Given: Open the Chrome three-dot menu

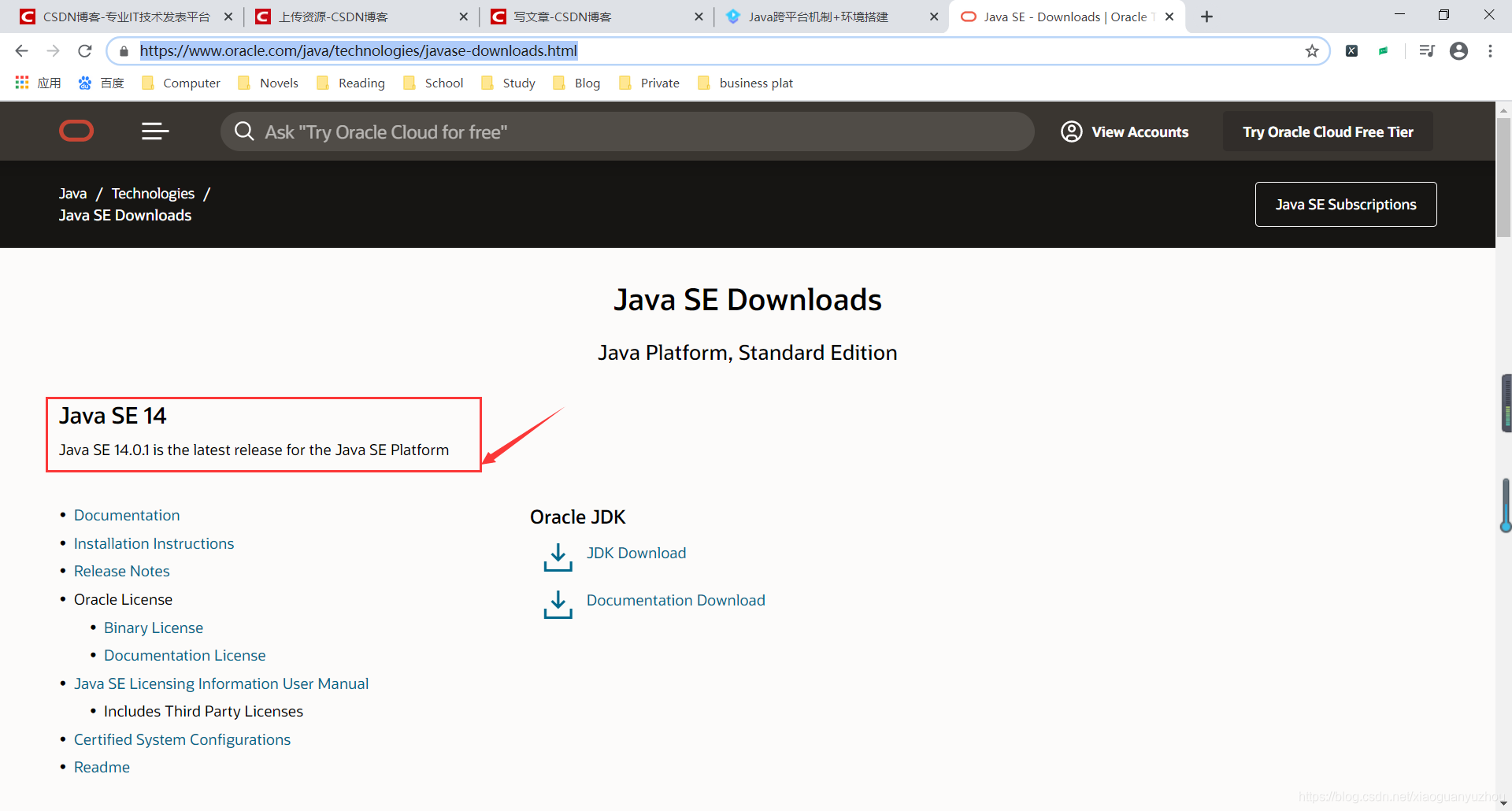Looking at the screenshot, I should tap(1490, 51).
